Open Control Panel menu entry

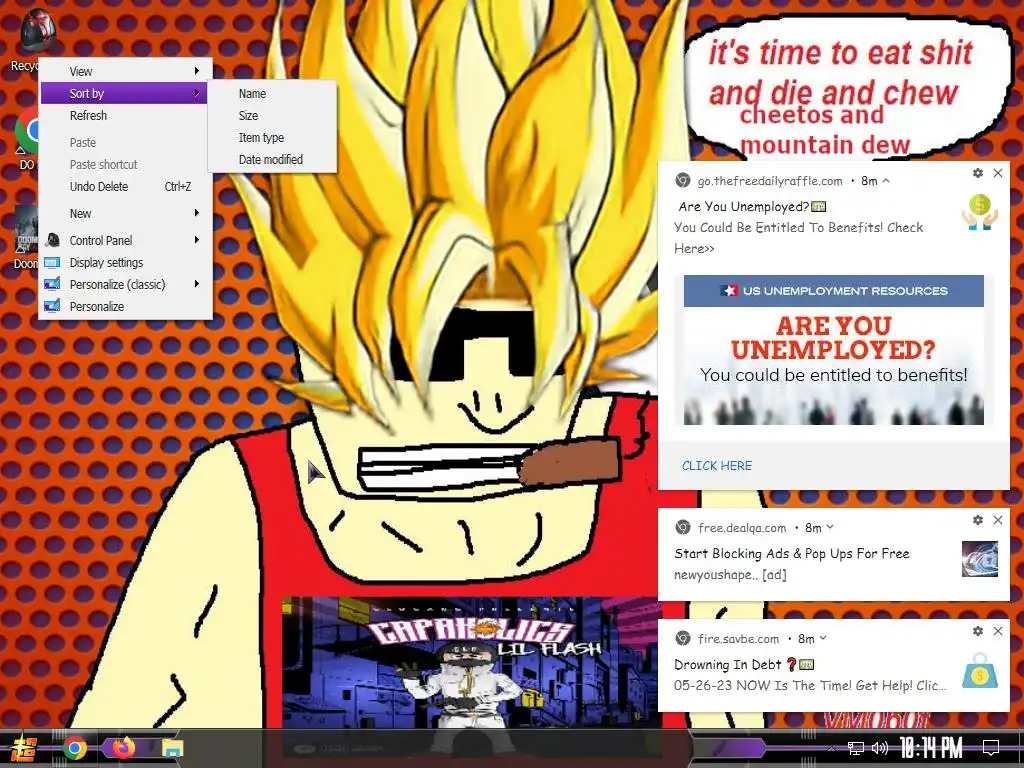[x=125, y=240]
